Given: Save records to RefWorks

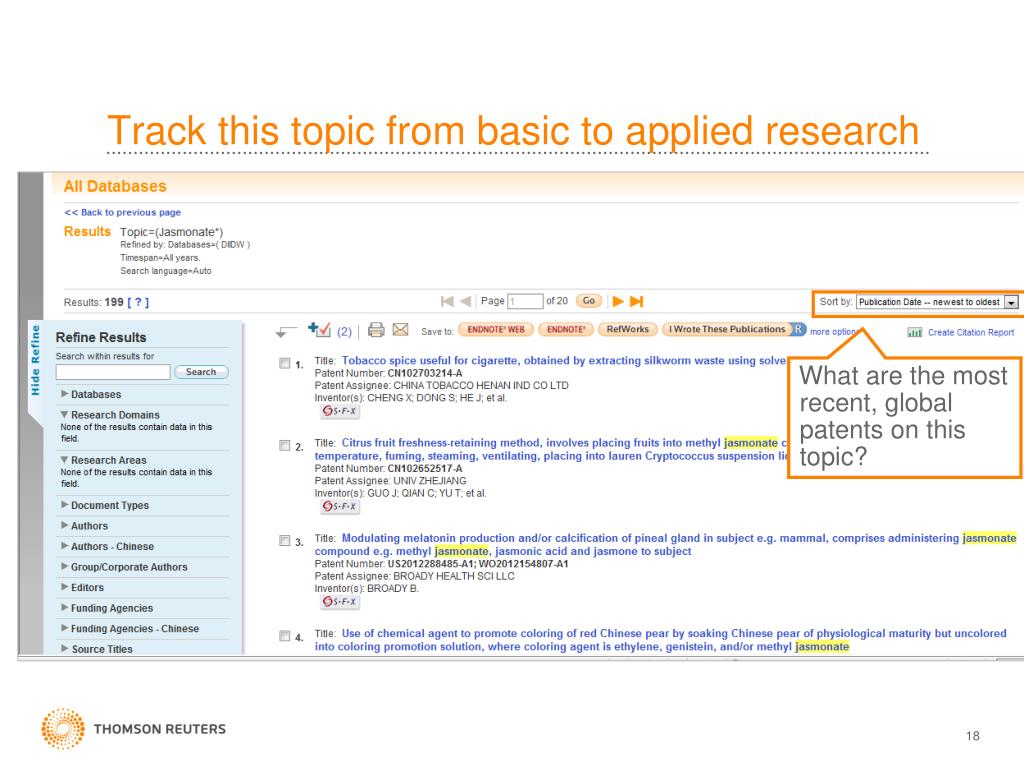Looking at the screenshot, I should coord(628,330).
